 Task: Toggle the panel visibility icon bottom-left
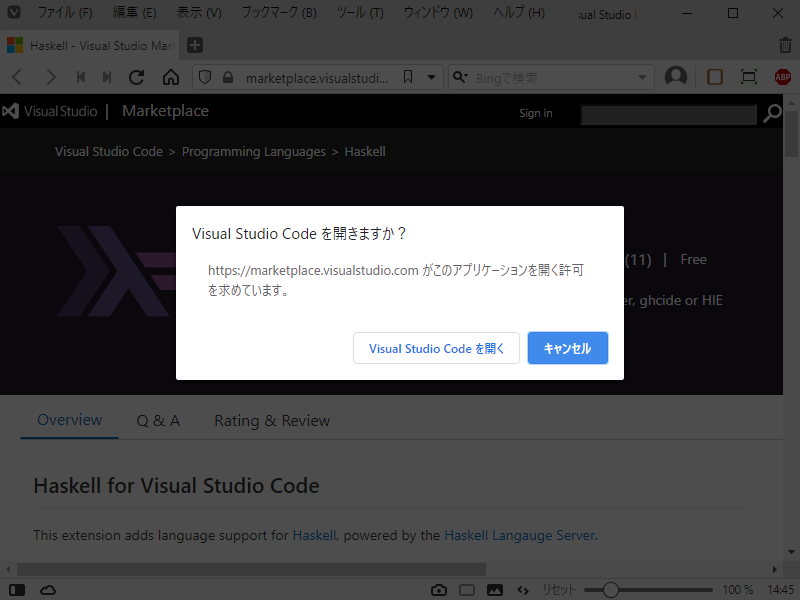point(17,590)
